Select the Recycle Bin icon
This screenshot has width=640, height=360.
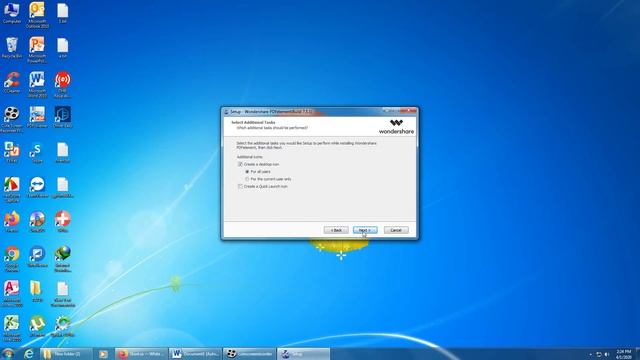click(12, 48)
